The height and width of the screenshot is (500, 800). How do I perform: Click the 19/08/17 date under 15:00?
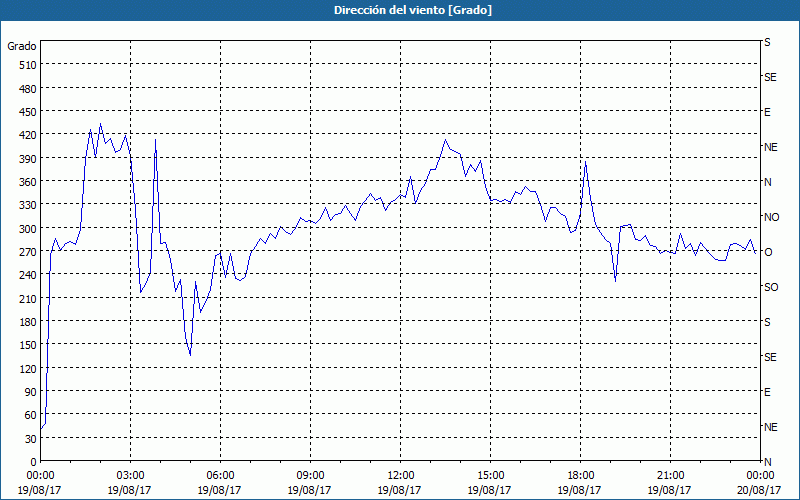pyautogui.click(x=489, y=490)
